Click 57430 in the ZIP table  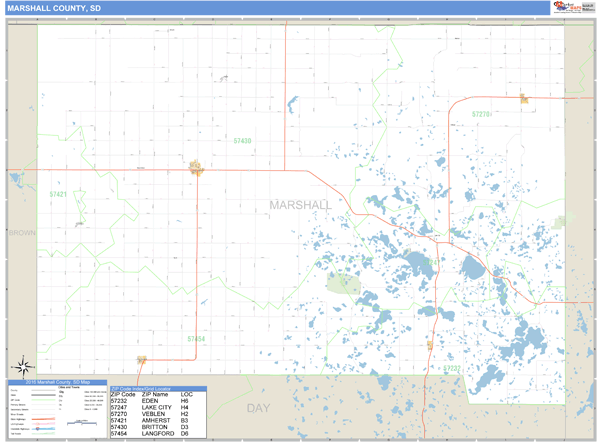(x=119, y=427)
